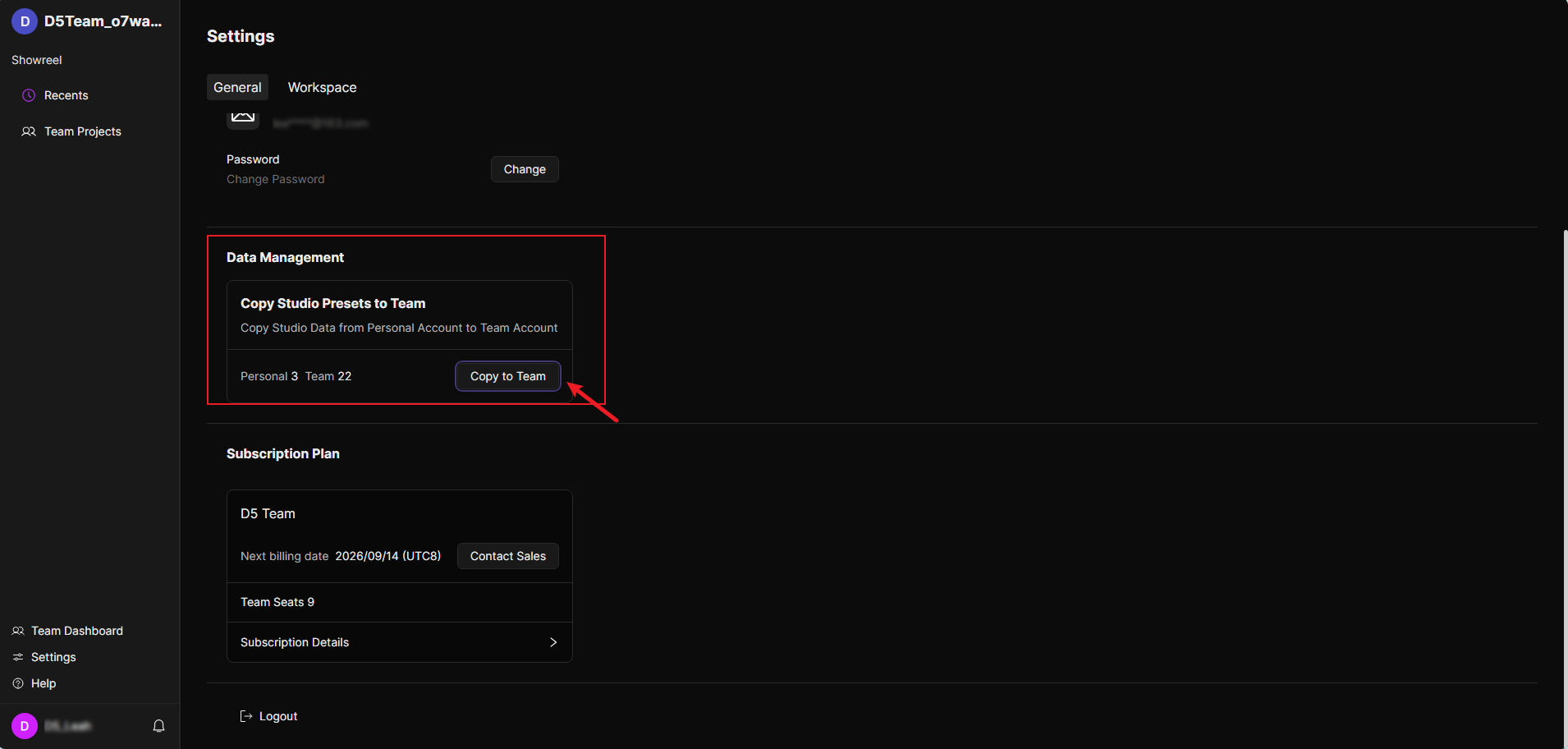Screen dimensions: 1568x749
Task: Click the Personal 3 count text
Action: (269, 376)
